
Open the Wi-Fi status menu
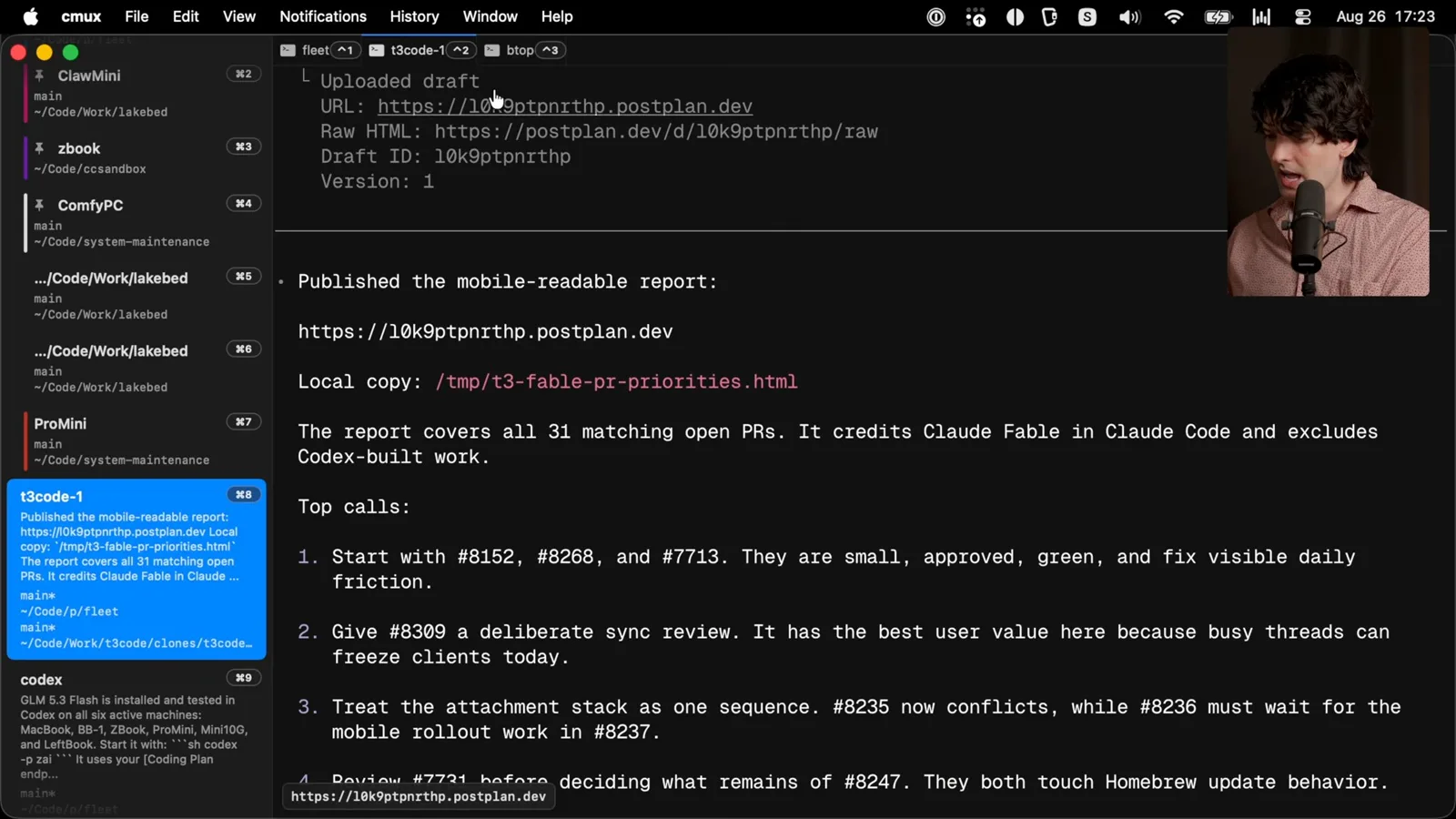coord(1174,16)
